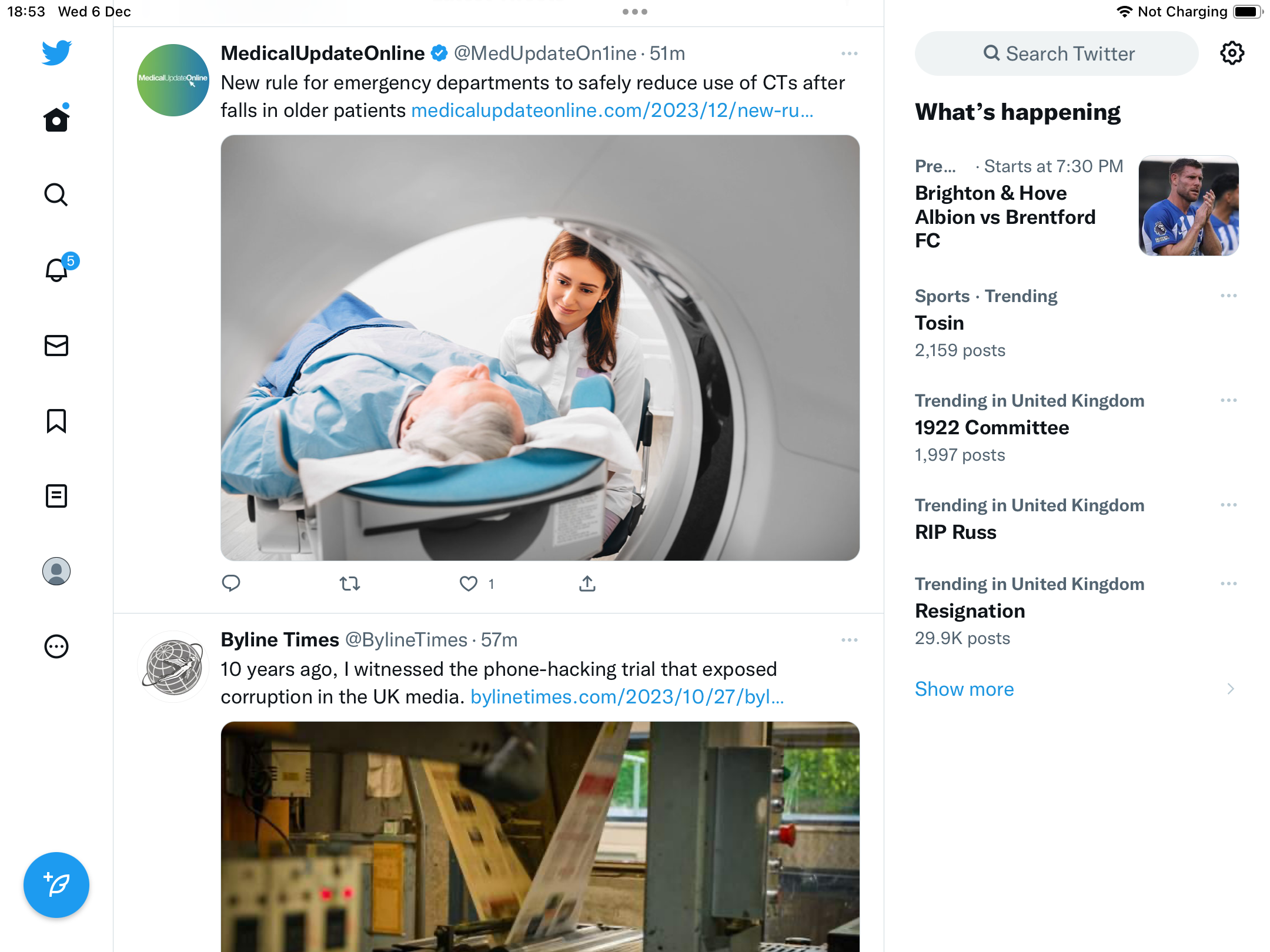Compose a new tweet with floating button
Image resolution: width=1270 pixels, height=952 pixels.
point(56,885)
